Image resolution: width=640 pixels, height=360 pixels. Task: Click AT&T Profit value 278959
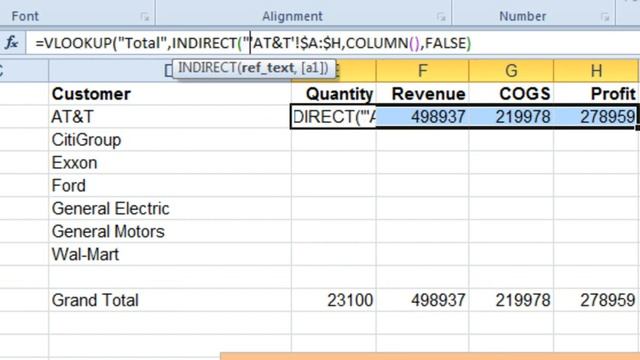tap(596, 117)
